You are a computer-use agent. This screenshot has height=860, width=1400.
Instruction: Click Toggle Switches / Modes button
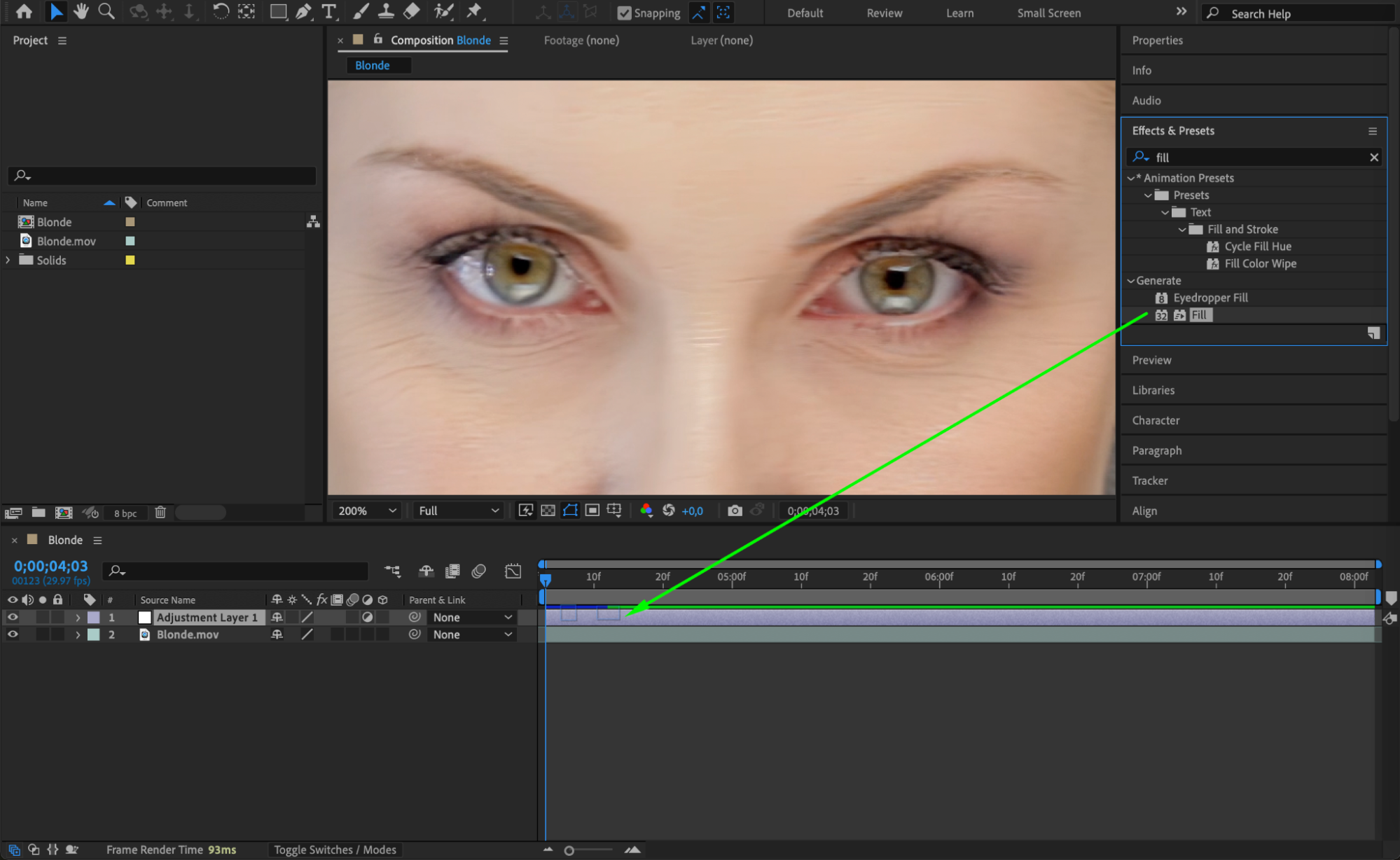[x=335, y=849]
